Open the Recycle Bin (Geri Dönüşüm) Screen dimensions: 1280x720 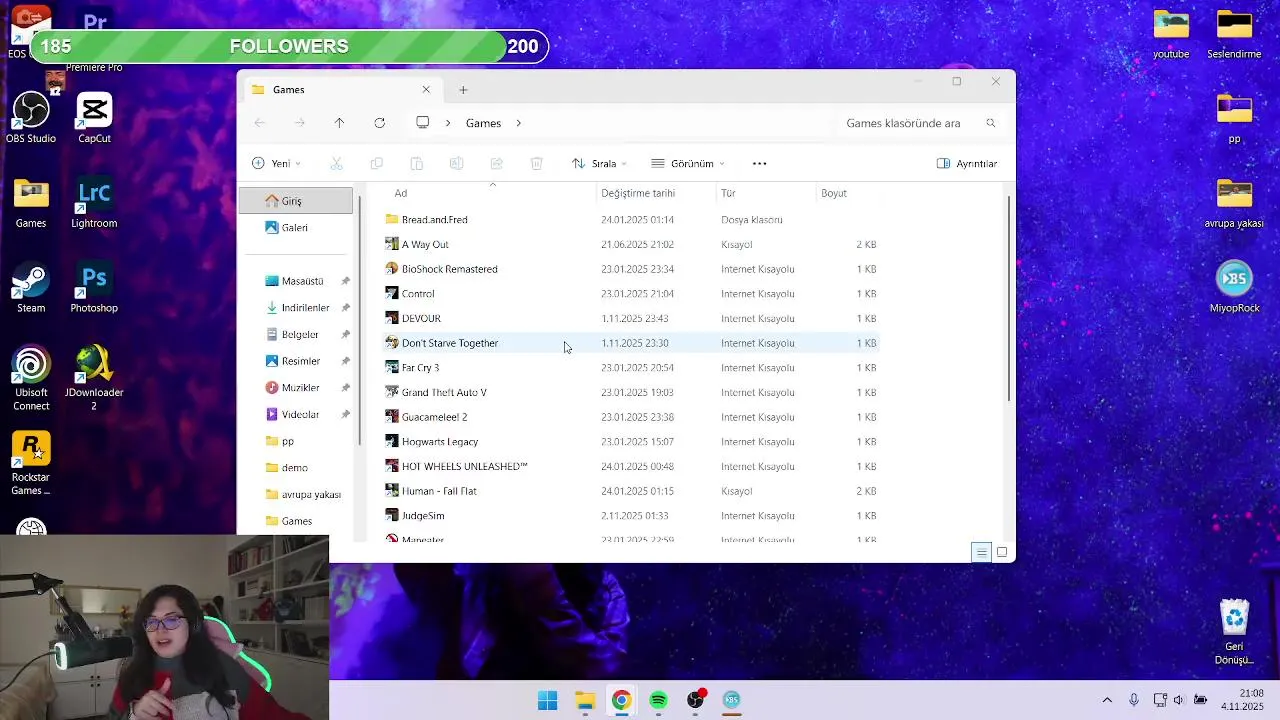[x=1234, y=632]
